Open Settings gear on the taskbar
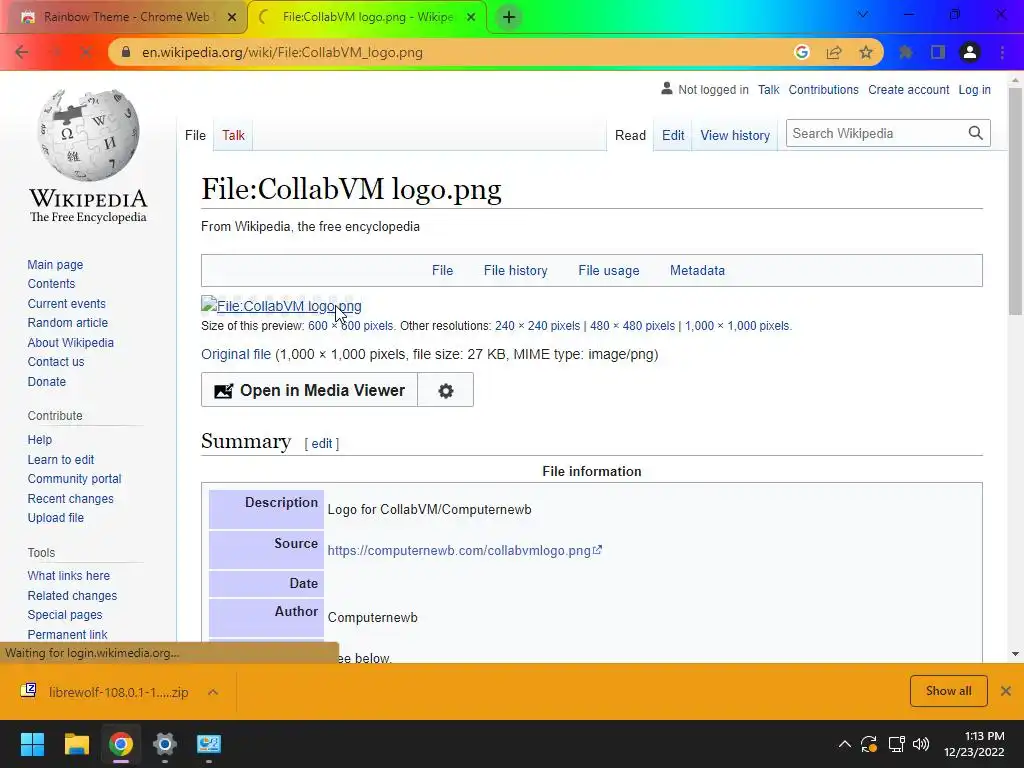Image resolution: width=1024 pixels, height=768 pixels. click(x=165, y=744)
